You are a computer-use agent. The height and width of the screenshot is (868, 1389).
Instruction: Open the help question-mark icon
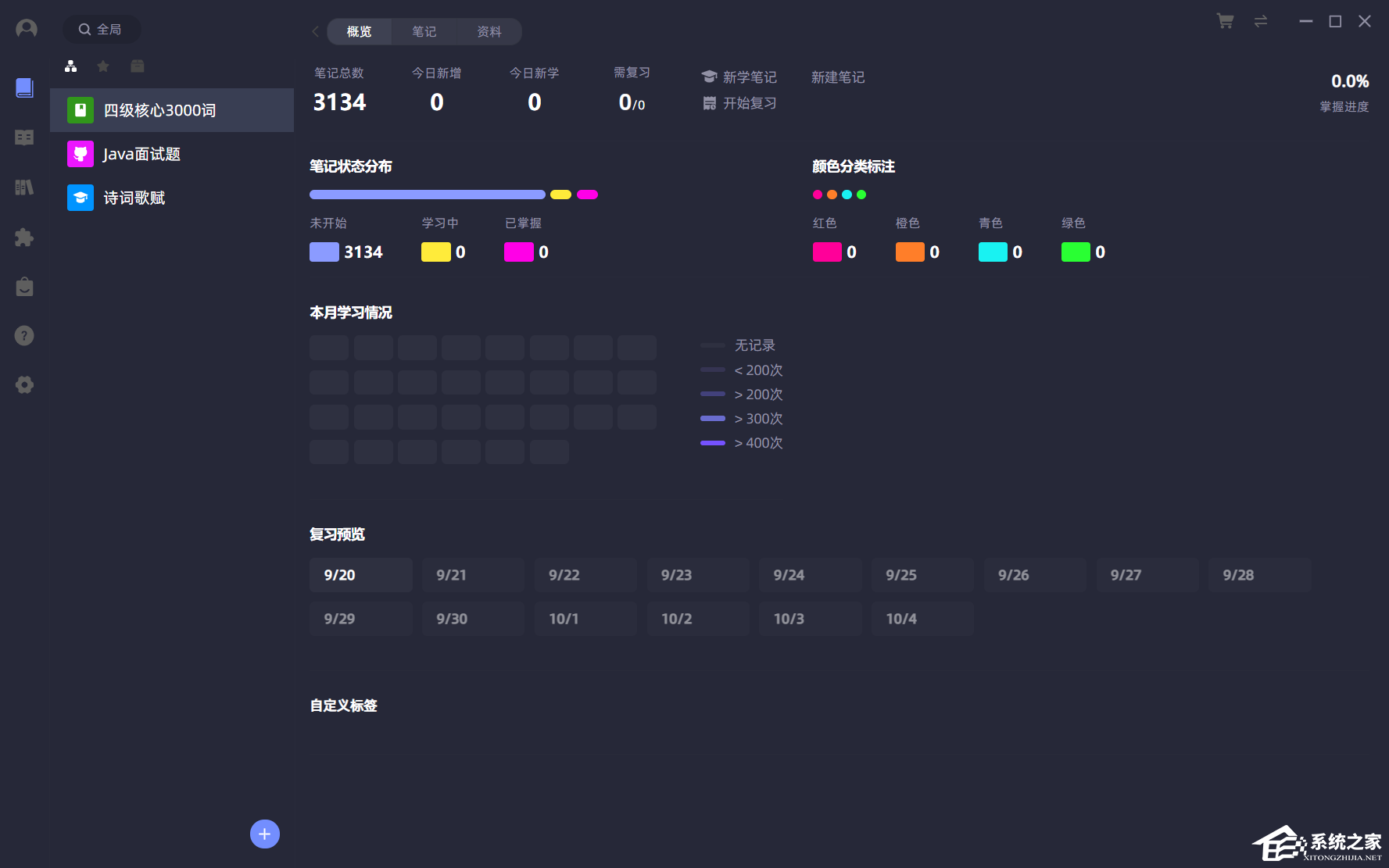tap(23, 335)
